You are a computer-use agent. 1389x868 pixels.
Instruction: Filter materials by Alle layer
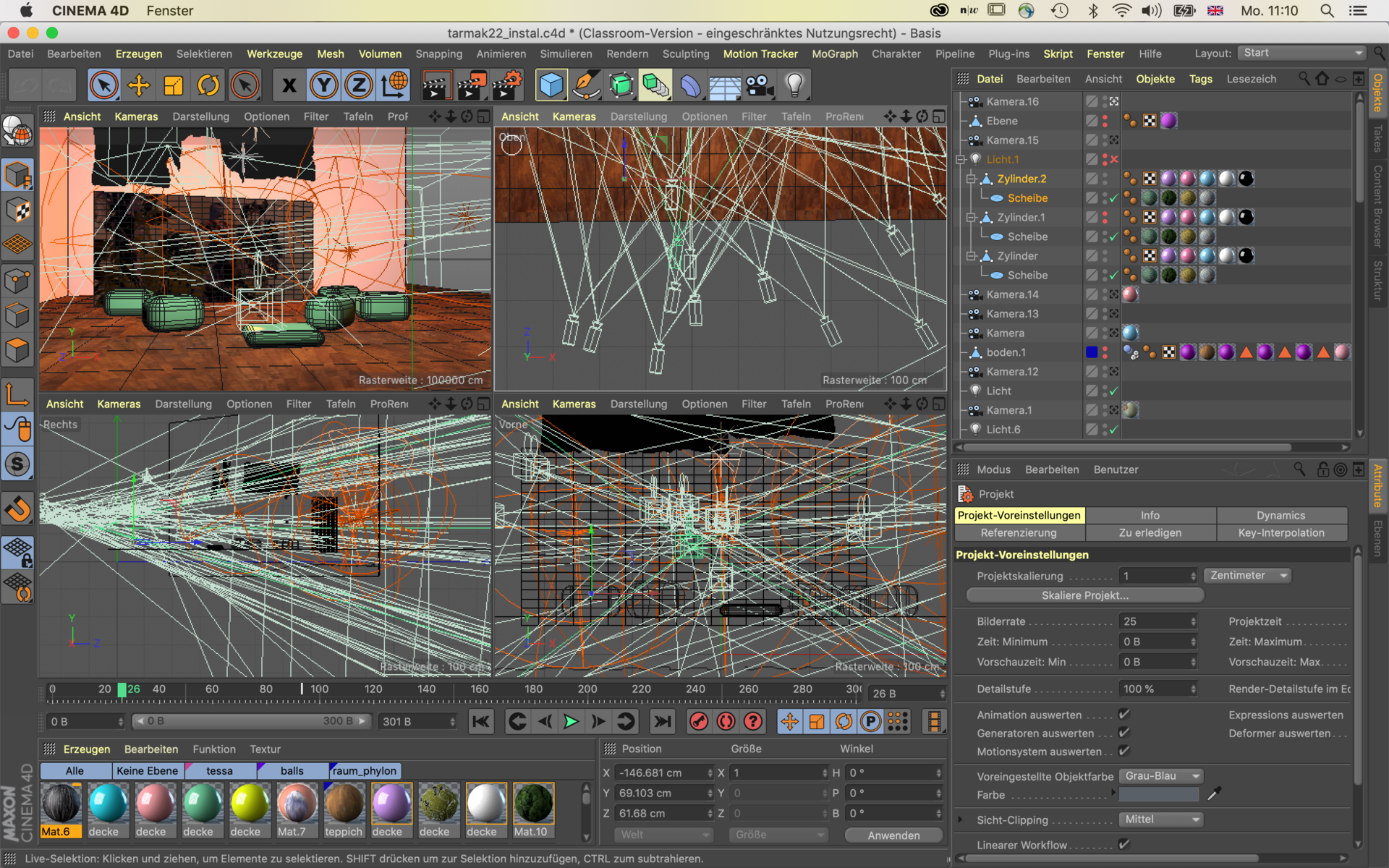[x=75, y=770]
